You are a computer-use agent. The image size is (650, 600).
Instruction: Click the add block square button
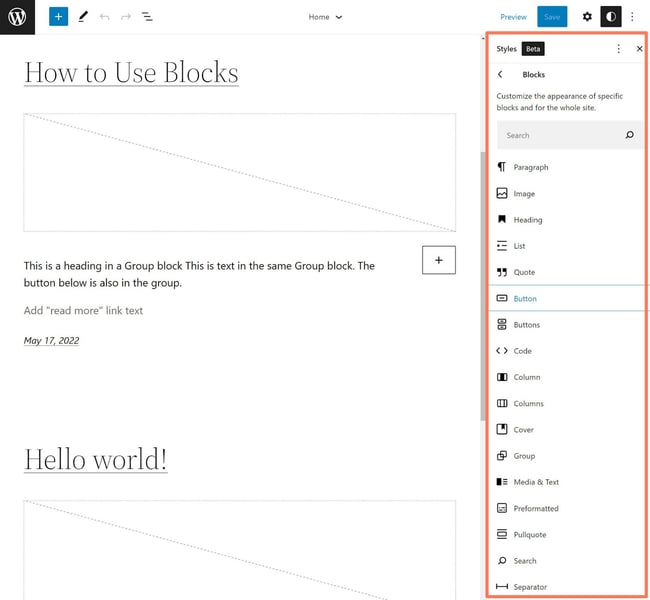pyautogui.click(x=439, y=260)
